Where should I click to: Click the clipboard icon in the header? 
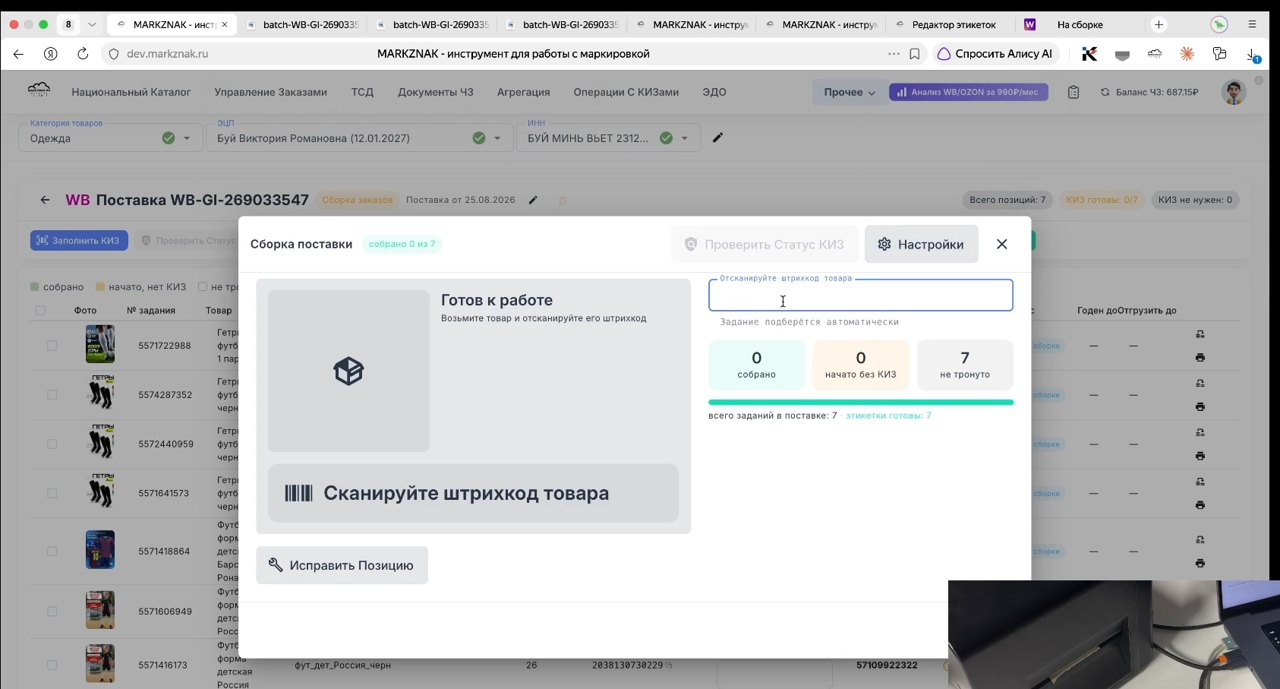[1073, 92]
